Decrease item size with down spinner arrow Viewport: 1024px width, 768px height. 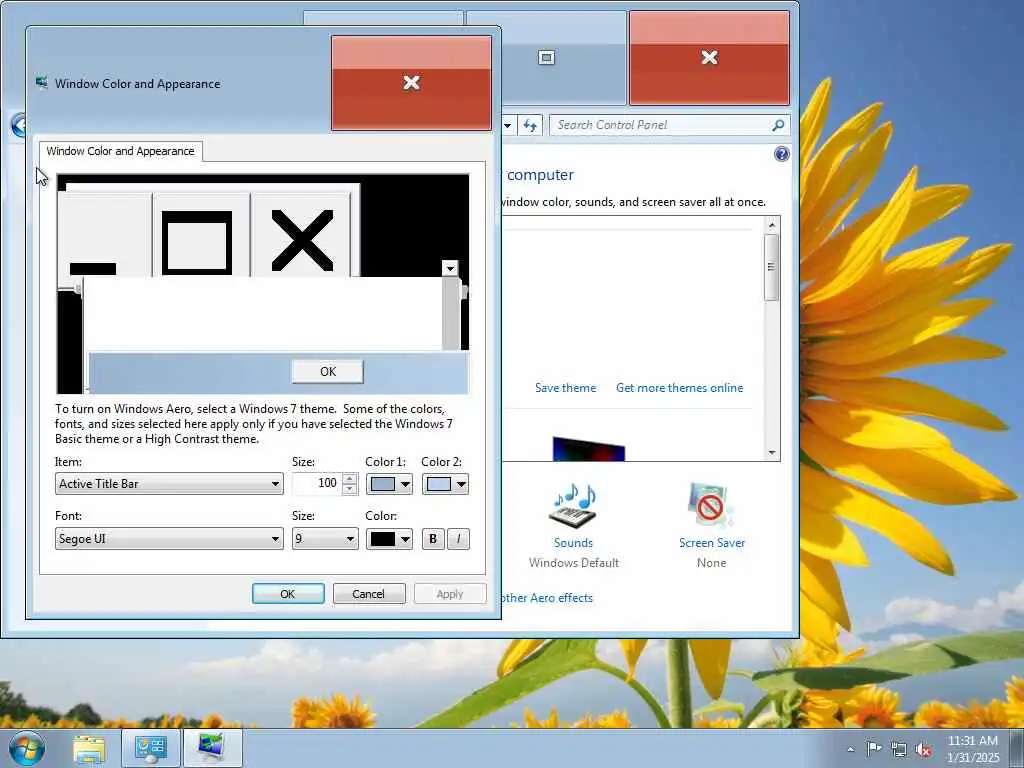tap(350, 489)
